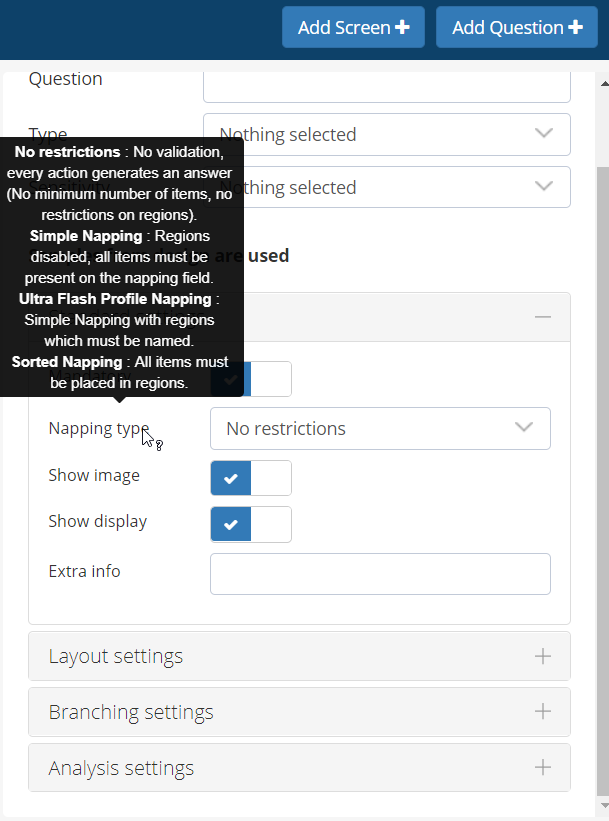Disable the Show display switch
Screen dimensions: 609x821
[x=250, y=524]
